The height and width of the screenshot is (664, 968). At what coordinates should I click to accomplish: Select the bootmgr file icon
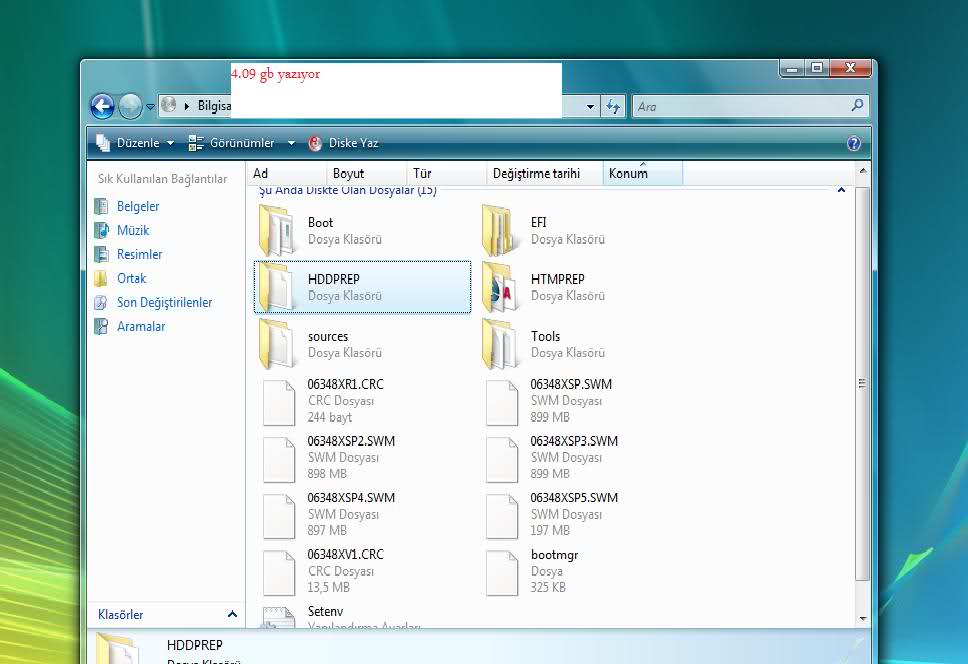coord(501,573)
